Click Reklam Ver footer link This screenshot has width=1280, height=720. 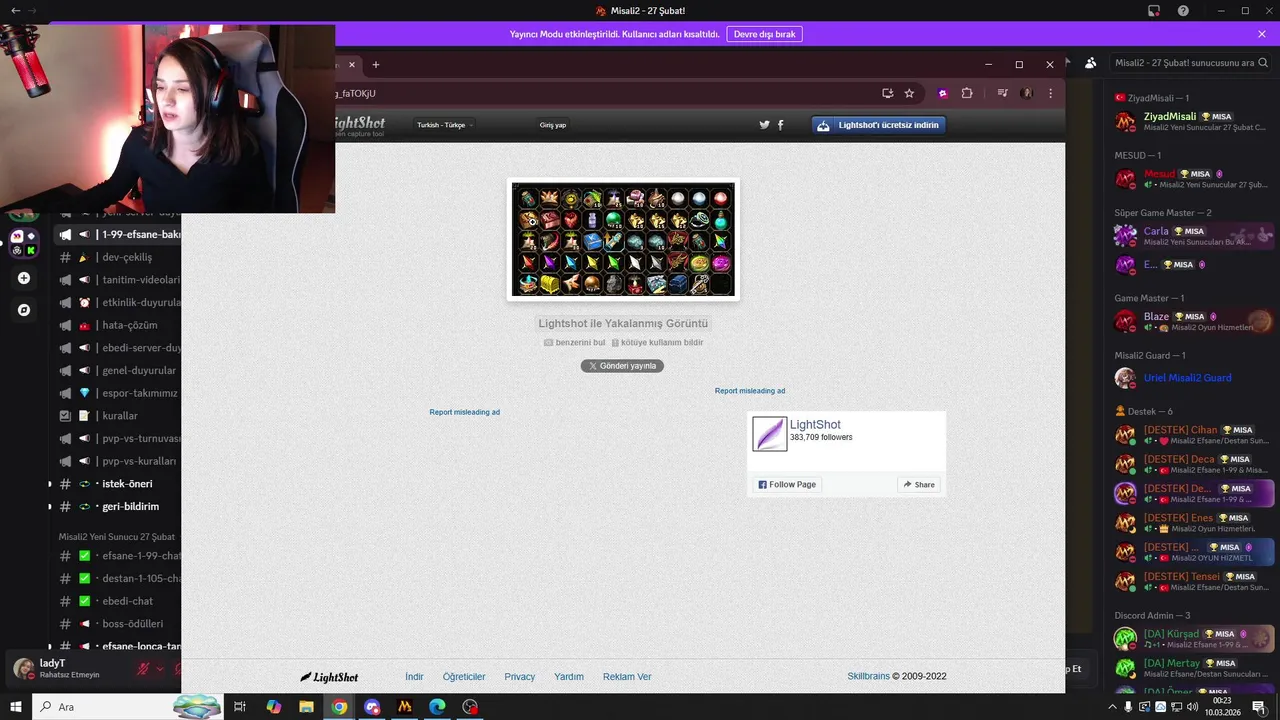[627, 677]
